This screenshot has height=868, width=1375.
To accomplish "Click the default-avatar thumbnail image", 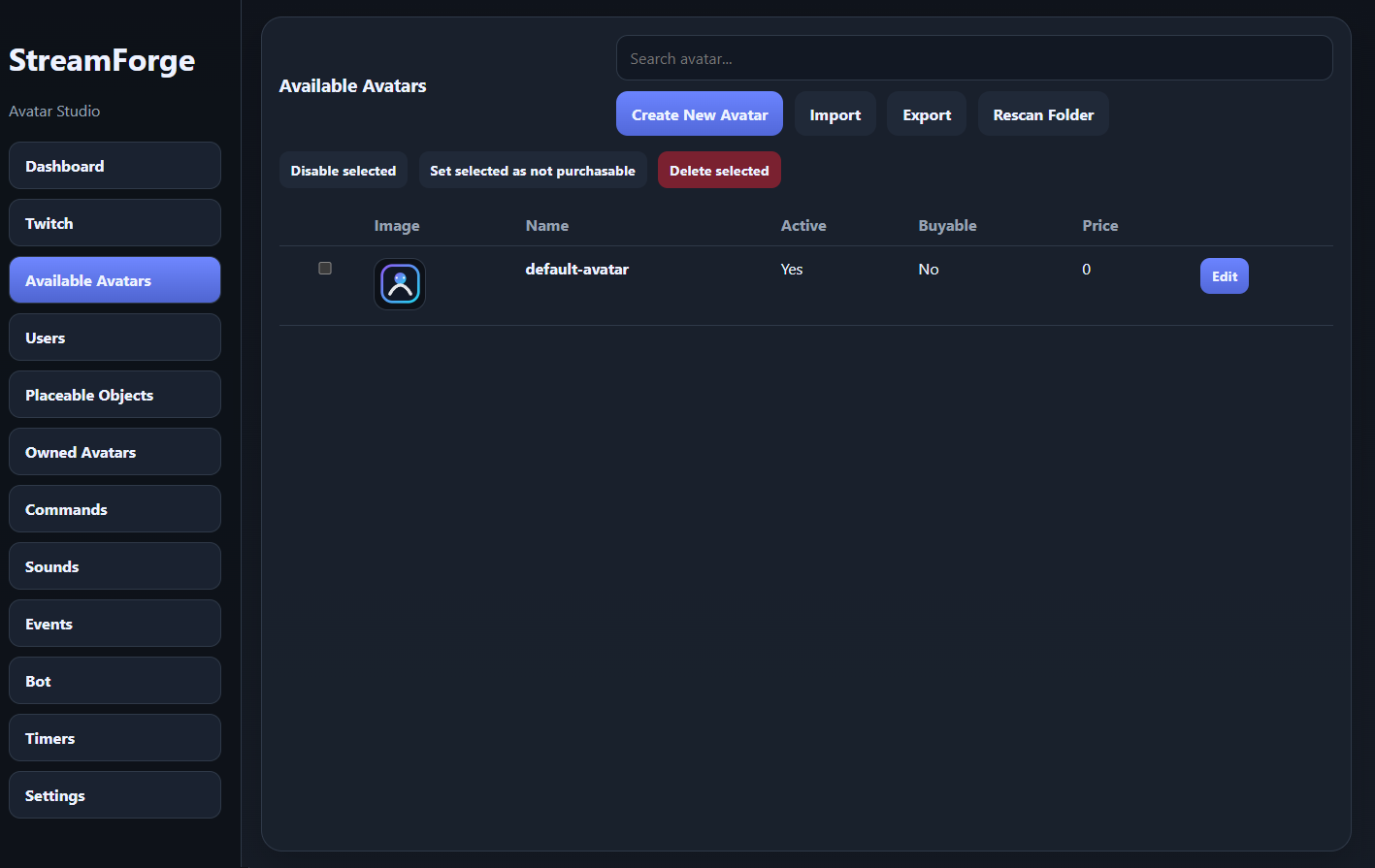I will click(x=400, y=284).
